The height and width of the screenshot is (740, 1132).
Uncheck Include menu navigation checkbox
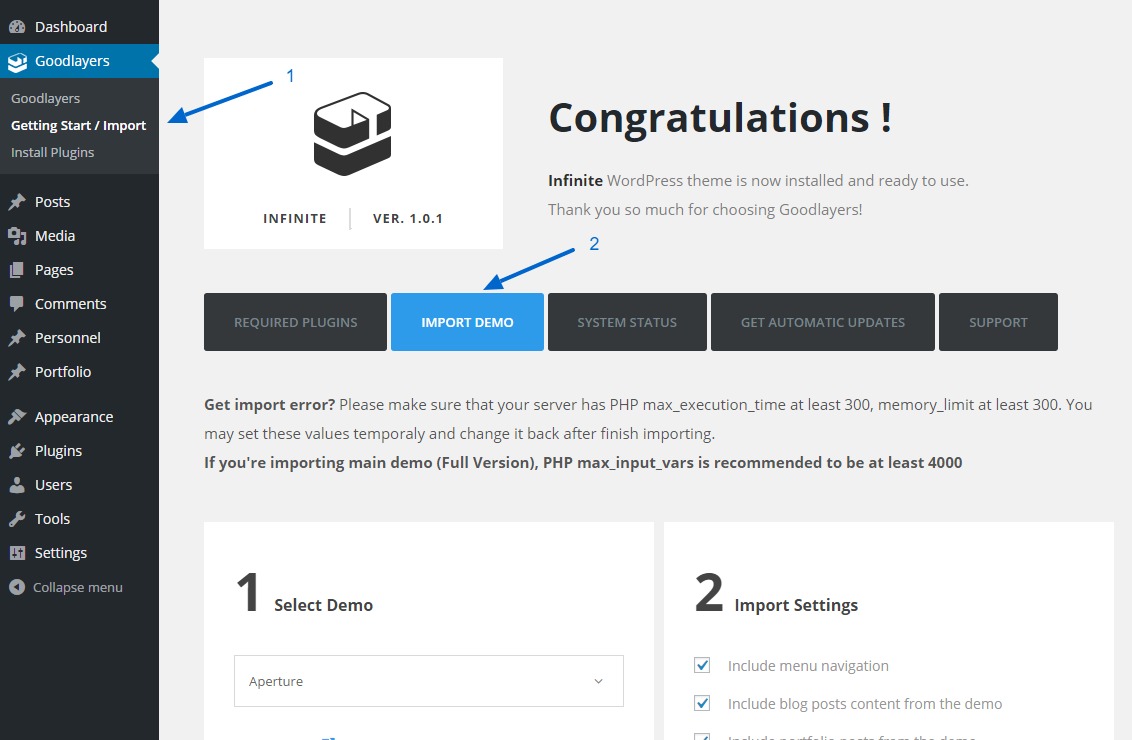[x=702, y=666]
